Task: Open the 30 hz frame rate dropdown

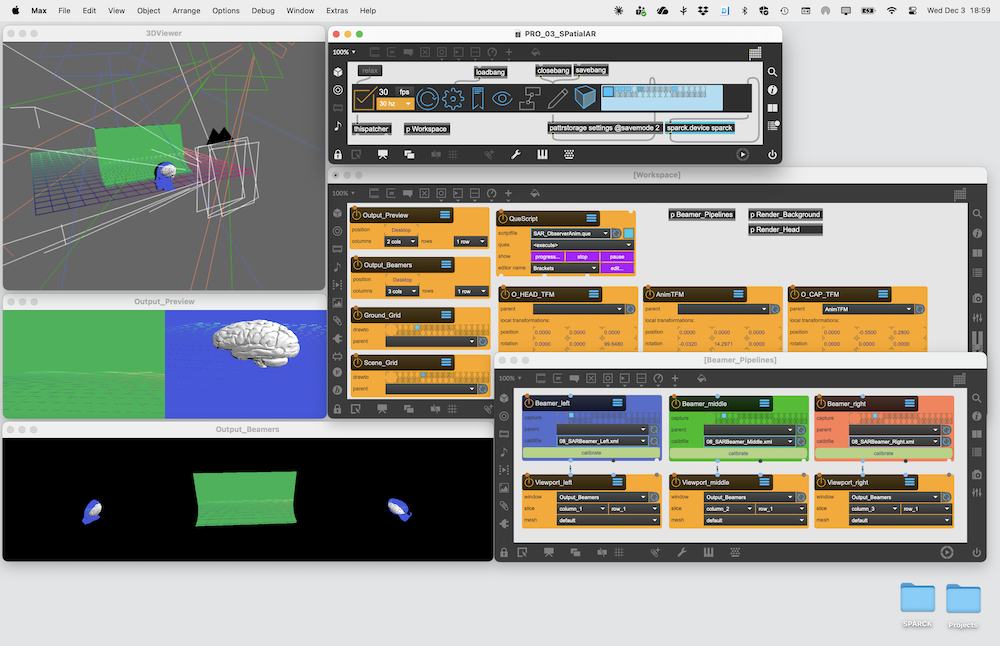Action: click(x=394, y=103)
